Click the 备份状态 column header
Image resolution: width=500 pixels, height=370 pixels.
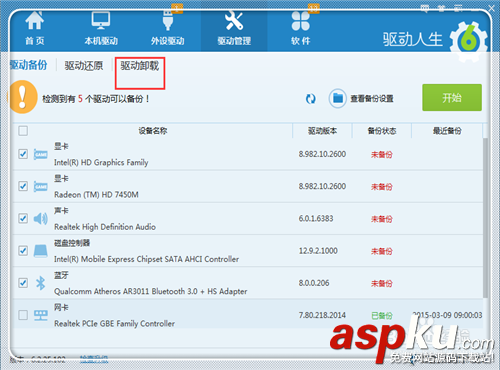382,131
